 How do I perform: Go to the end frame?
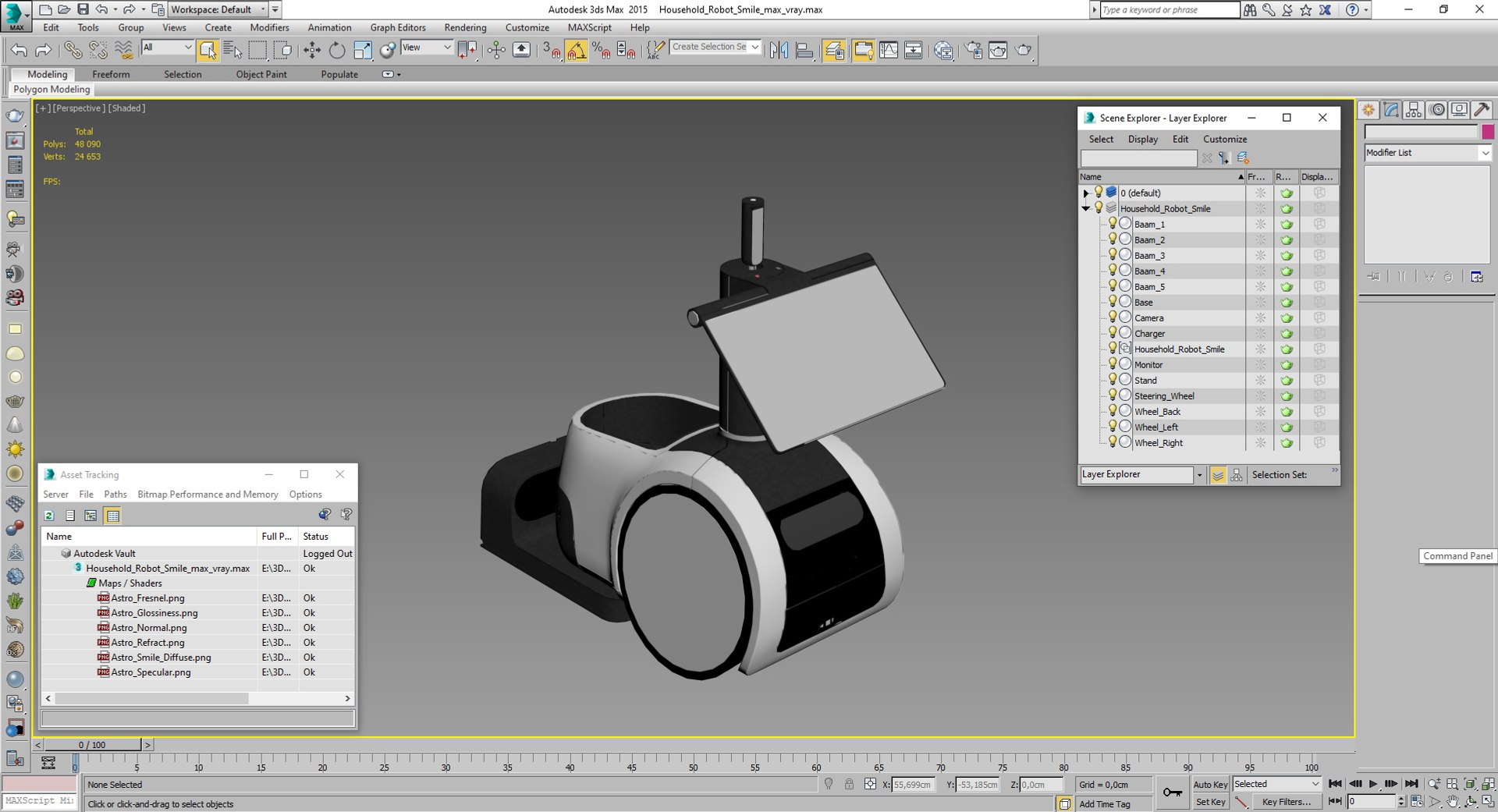(x=1411, y=784)
